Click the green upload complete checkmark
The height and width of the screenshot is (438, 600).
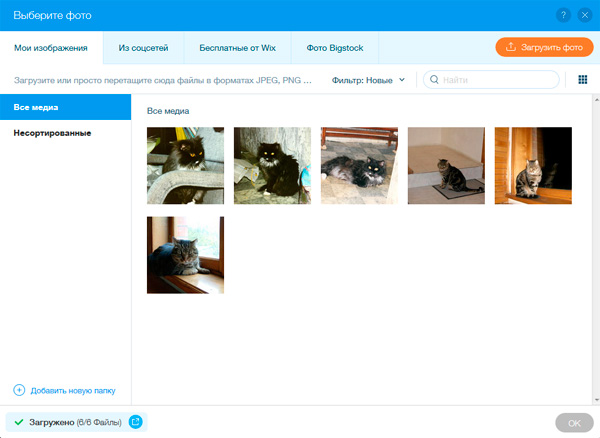pos(19,423)
